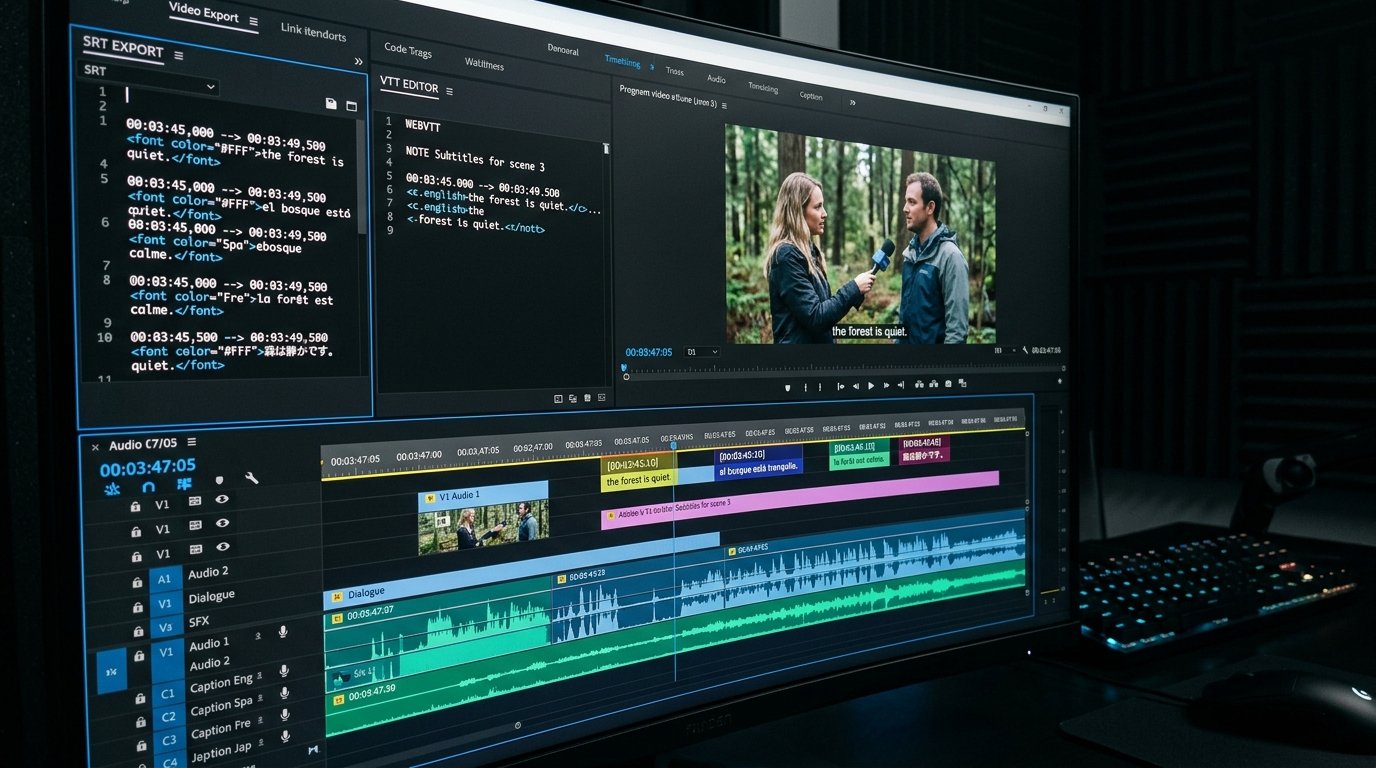
Task: Open the Waltimers tab
Action: (x=484, y=64)
